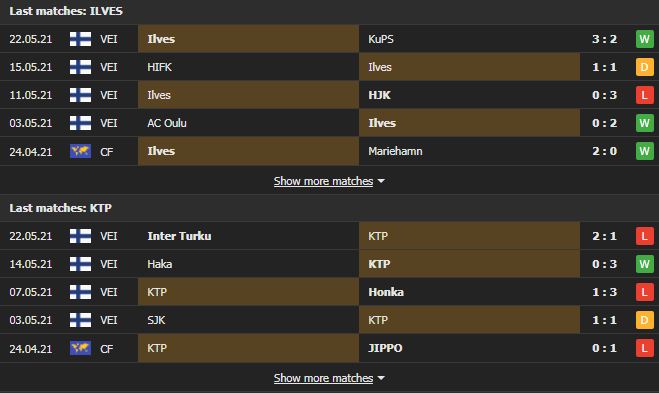Image resolution: width=659 pixels, height=393 pixels.
Task: Open the KTP vs Honka match row
Action: (330, 292)
